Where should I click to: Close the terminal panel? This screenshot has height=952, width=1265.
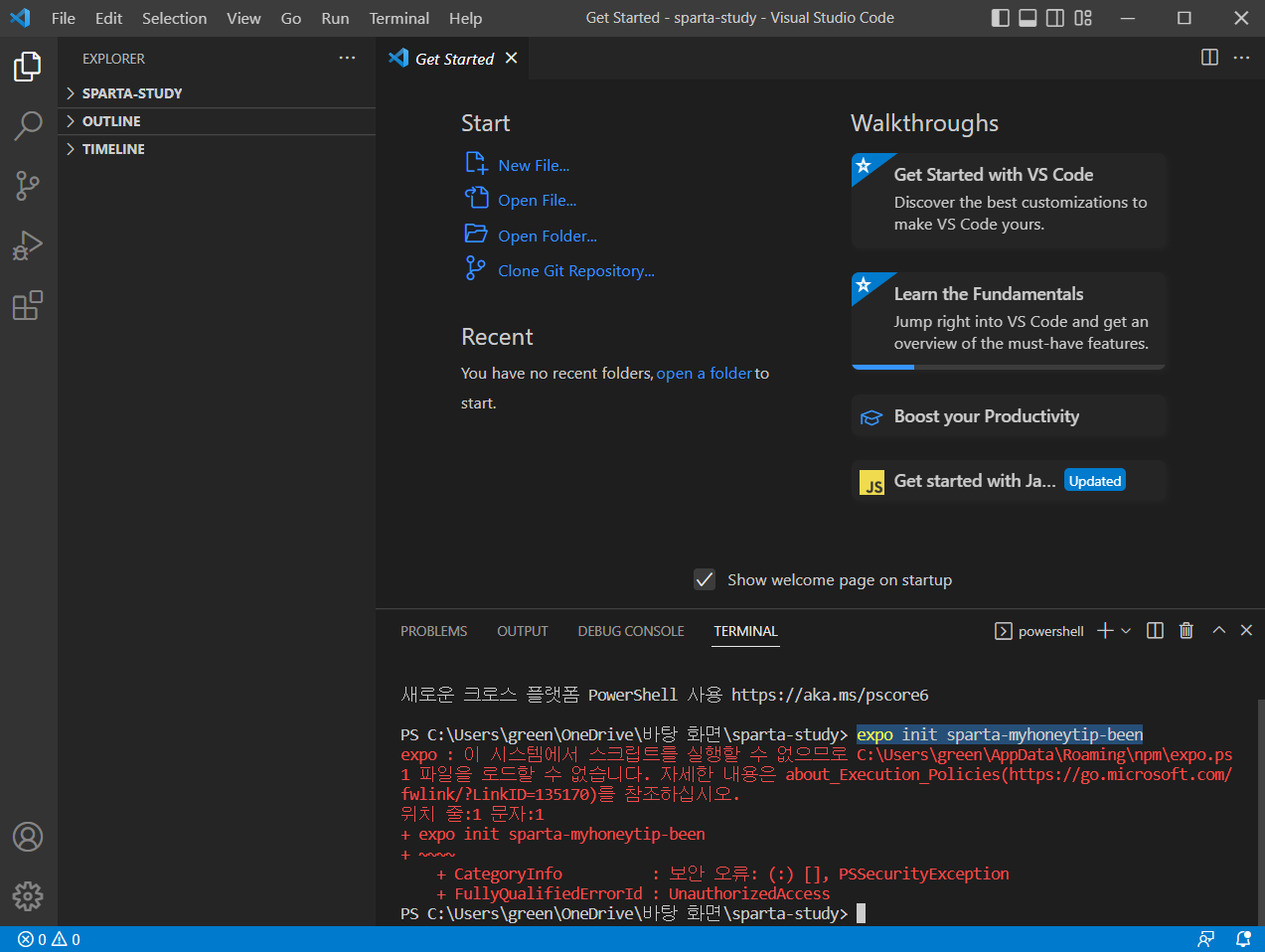click(1246, 631)
